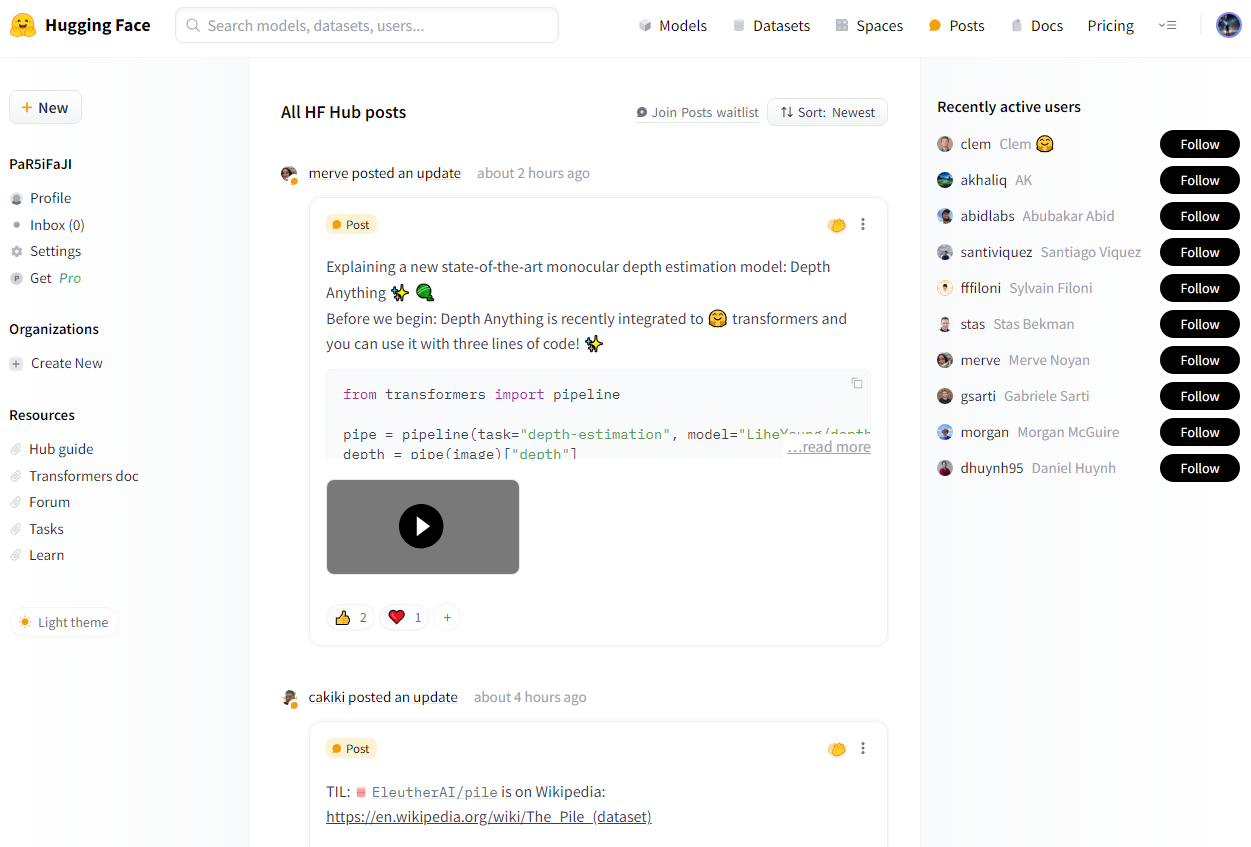Toggle the heart reaction with count 1
This screenshot has height=847, width=1251.
405,618
